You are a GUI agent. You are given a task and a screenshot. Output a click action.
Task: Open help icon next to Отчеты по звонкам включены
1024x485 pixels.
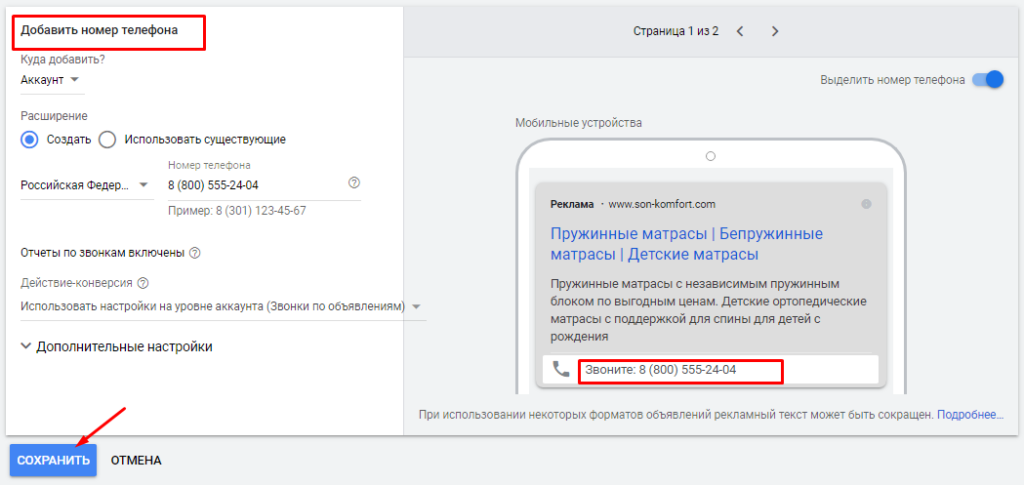click(x=195, y=253)
